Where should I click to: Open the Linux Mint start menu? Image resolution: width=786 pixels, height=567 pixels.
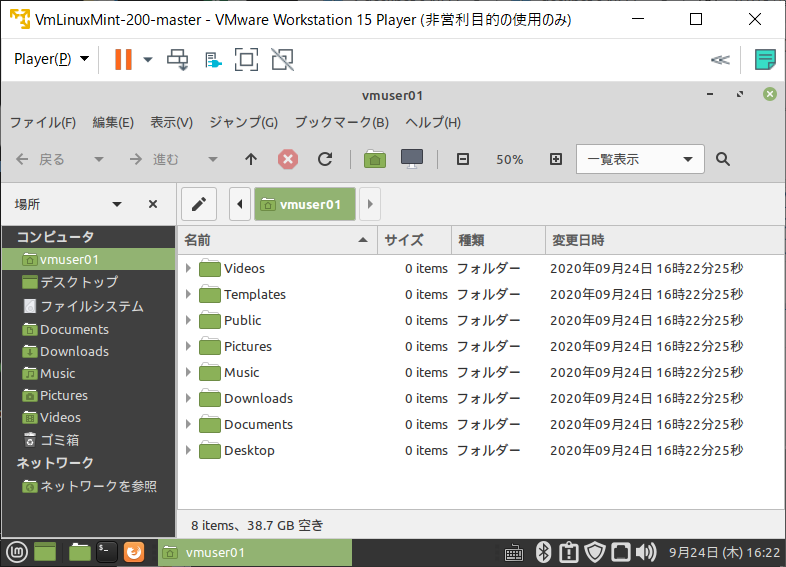(x=17, y=552)
